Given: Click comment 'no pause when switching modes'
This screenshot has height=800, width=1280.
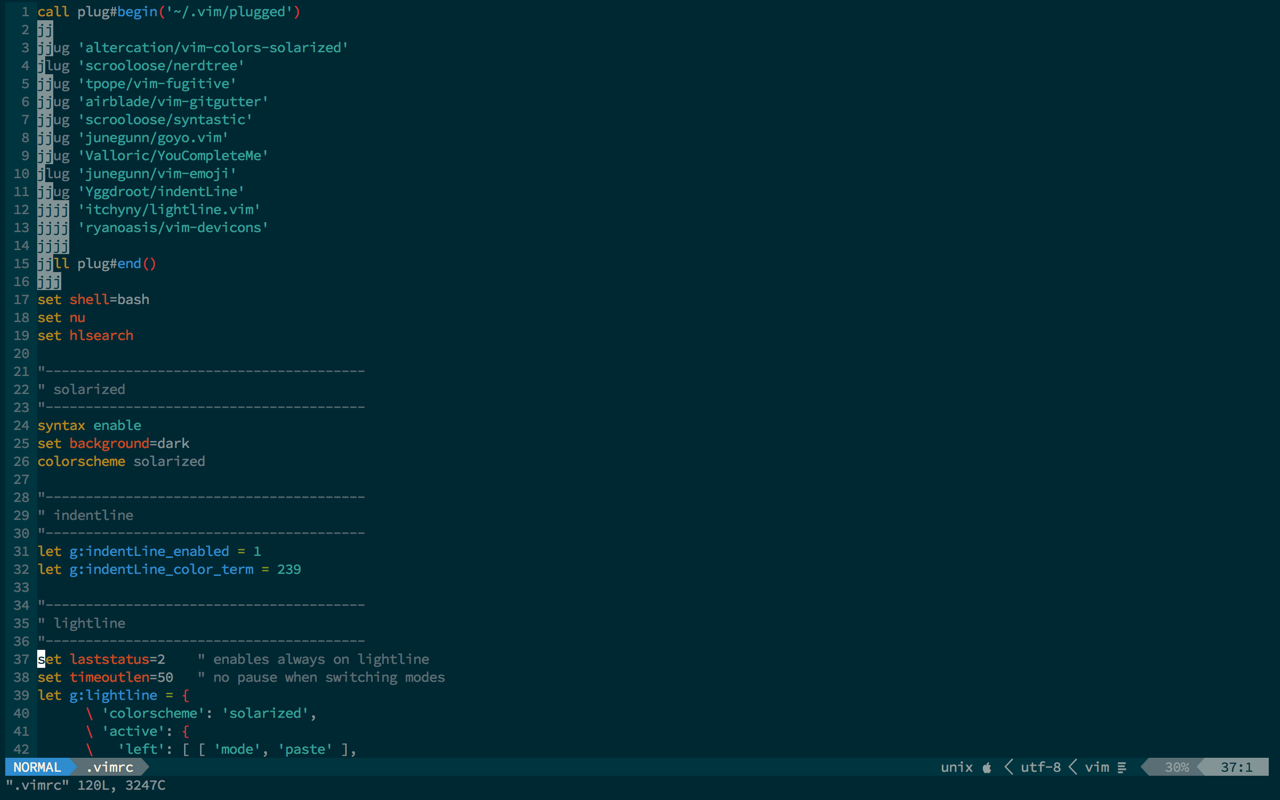Looking at the screenshot, I should click(x=330, y=677).
